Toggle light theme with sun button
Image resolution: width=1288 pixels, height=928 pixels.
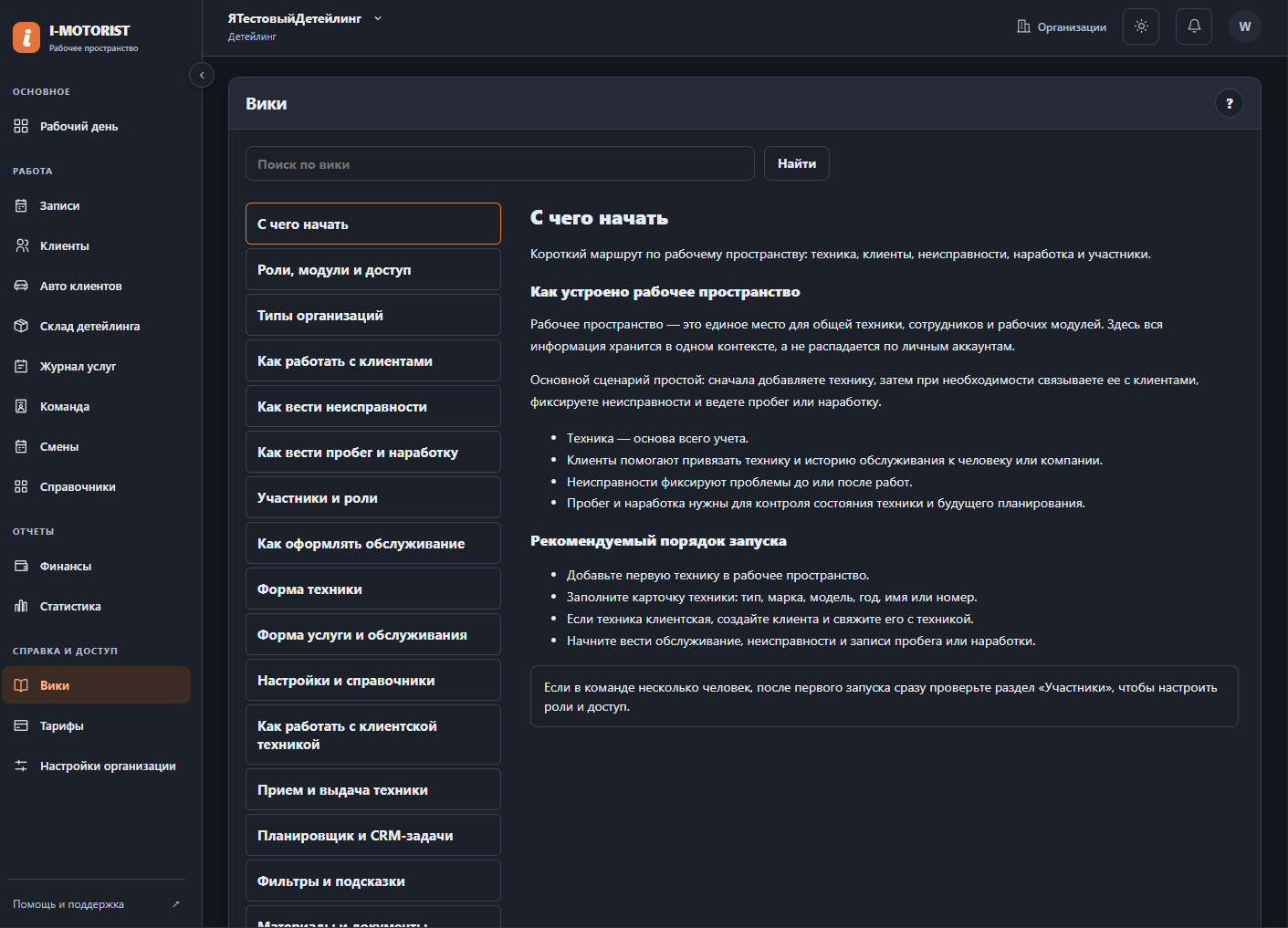click(x=1141, y=26)
